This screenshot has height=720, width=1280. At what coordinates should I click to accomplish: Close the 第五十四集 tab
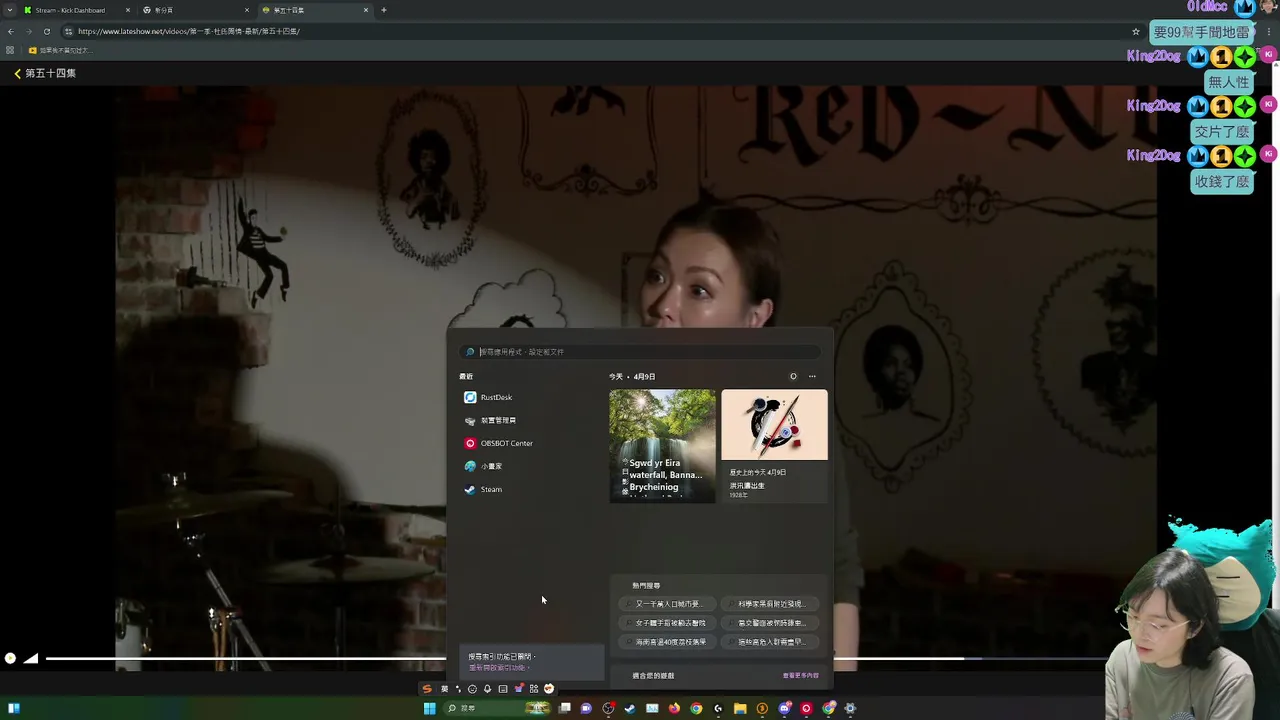(366, 10)
